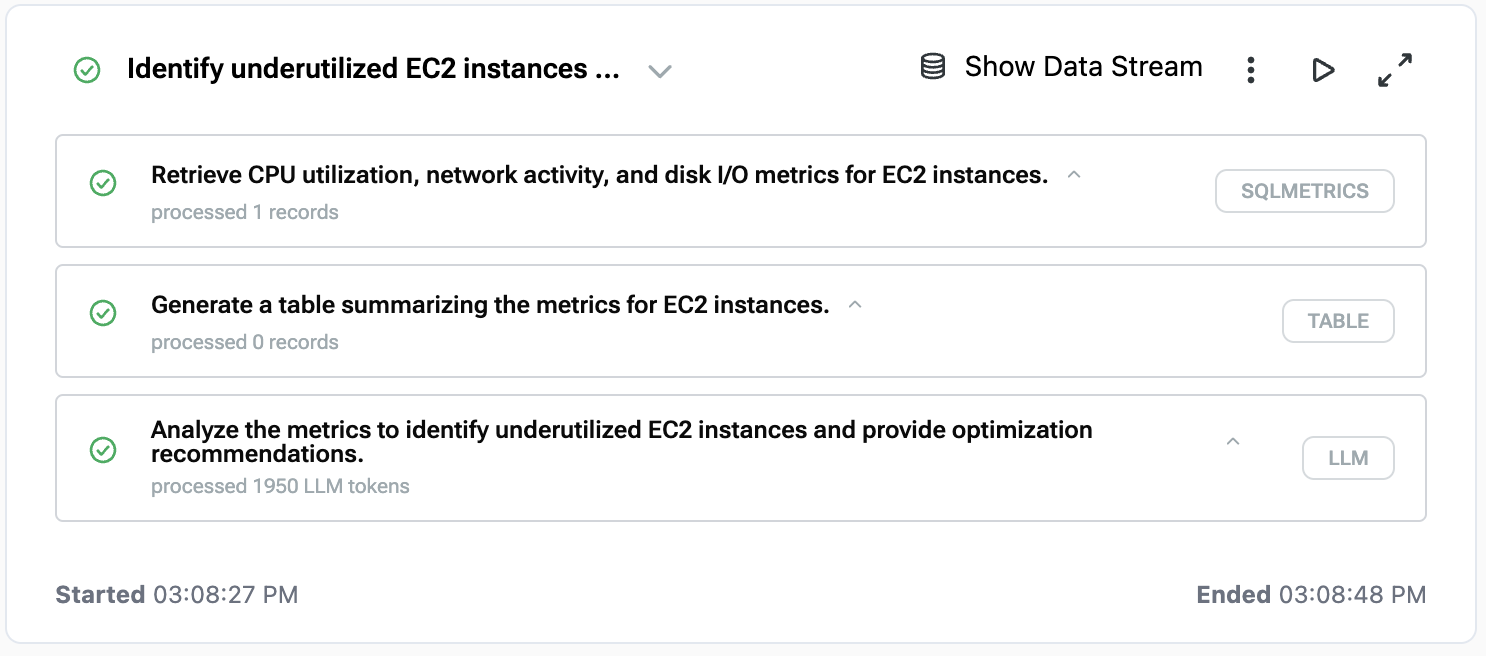Click green check on Analyze the metrics step
The height and width of the screenshot is (656, 1486).
(x=103, y=450)
